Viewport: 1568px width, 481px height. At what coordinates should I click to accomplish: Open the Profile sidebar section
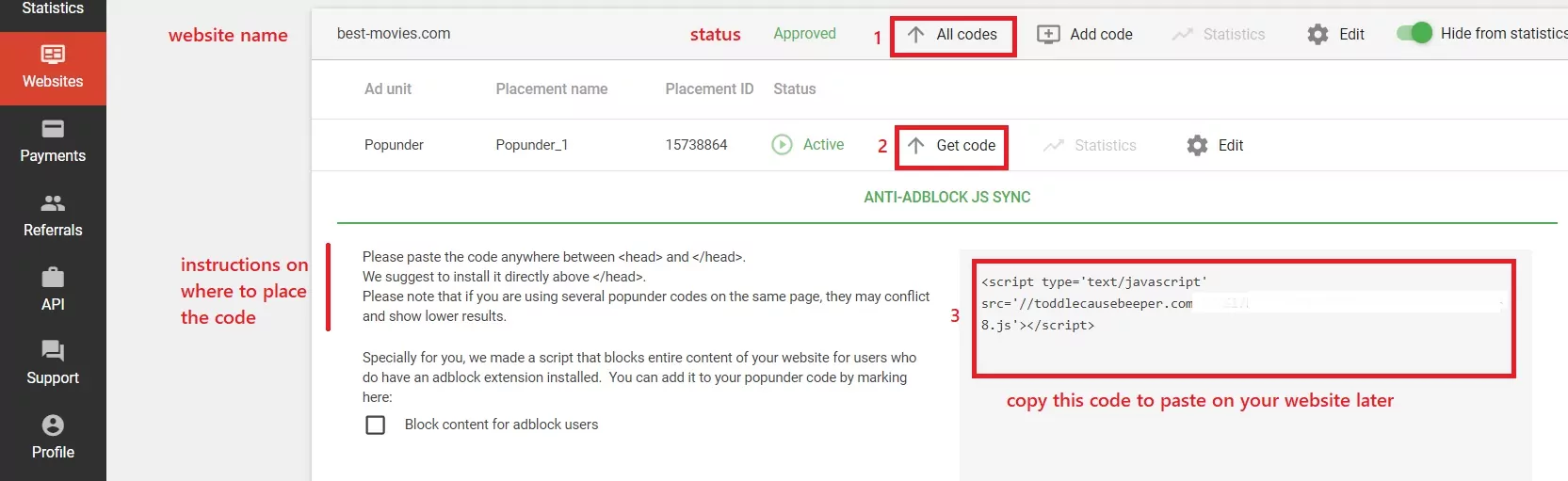53,439
